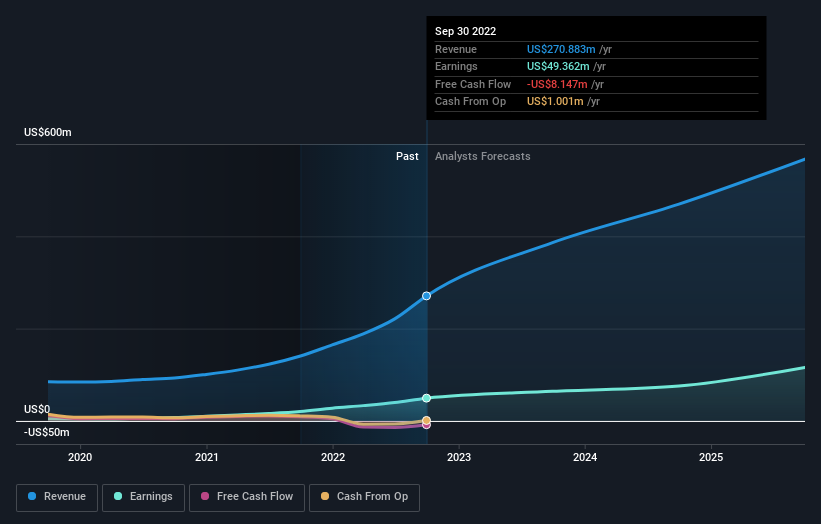This screenshot has height=524, width=821.
Task: Click the US$1.001m cash from op value
Action: [x=555, y=102]
